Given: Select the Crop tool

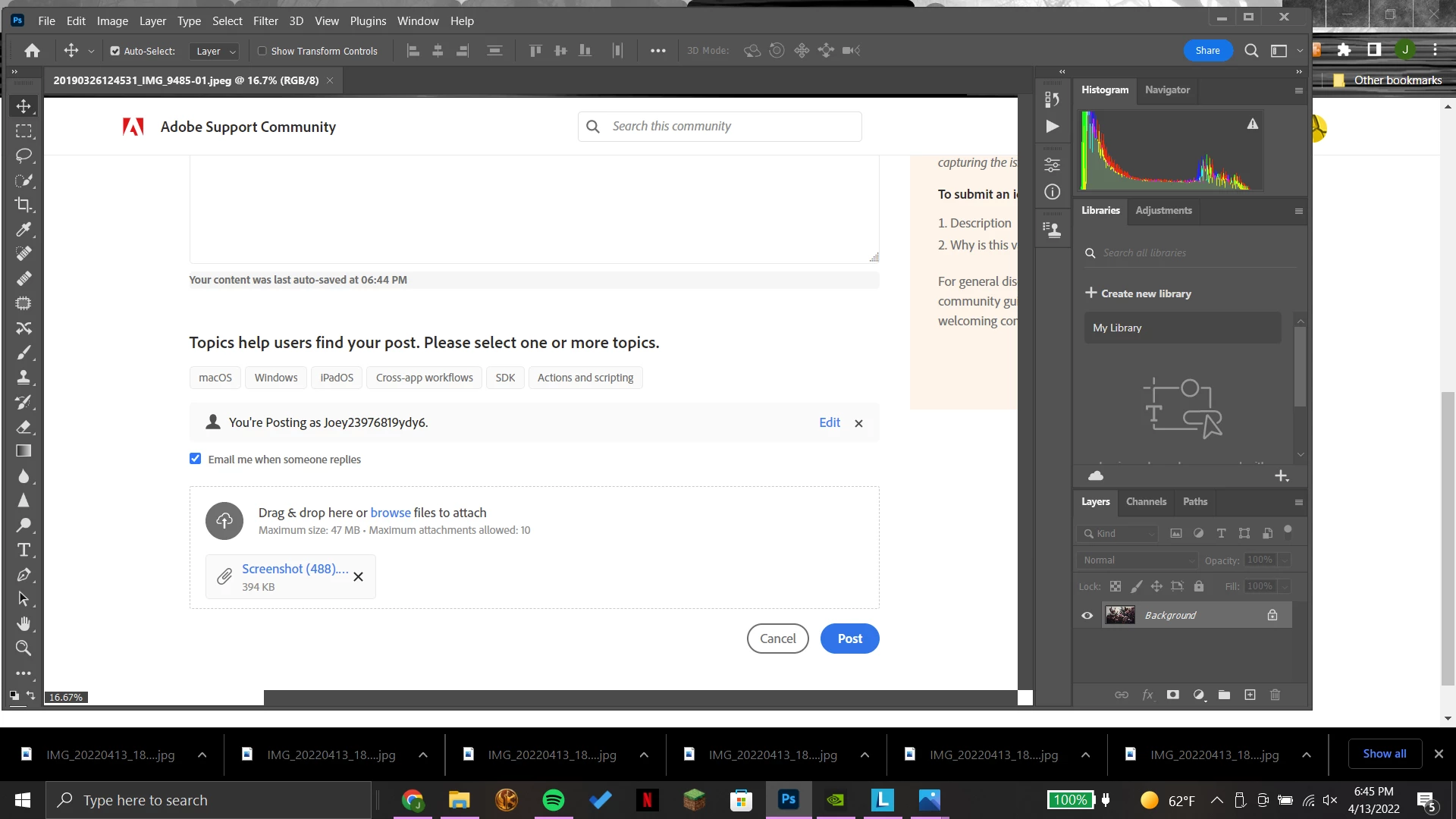Looking at the screenshot, I should 24,205.
